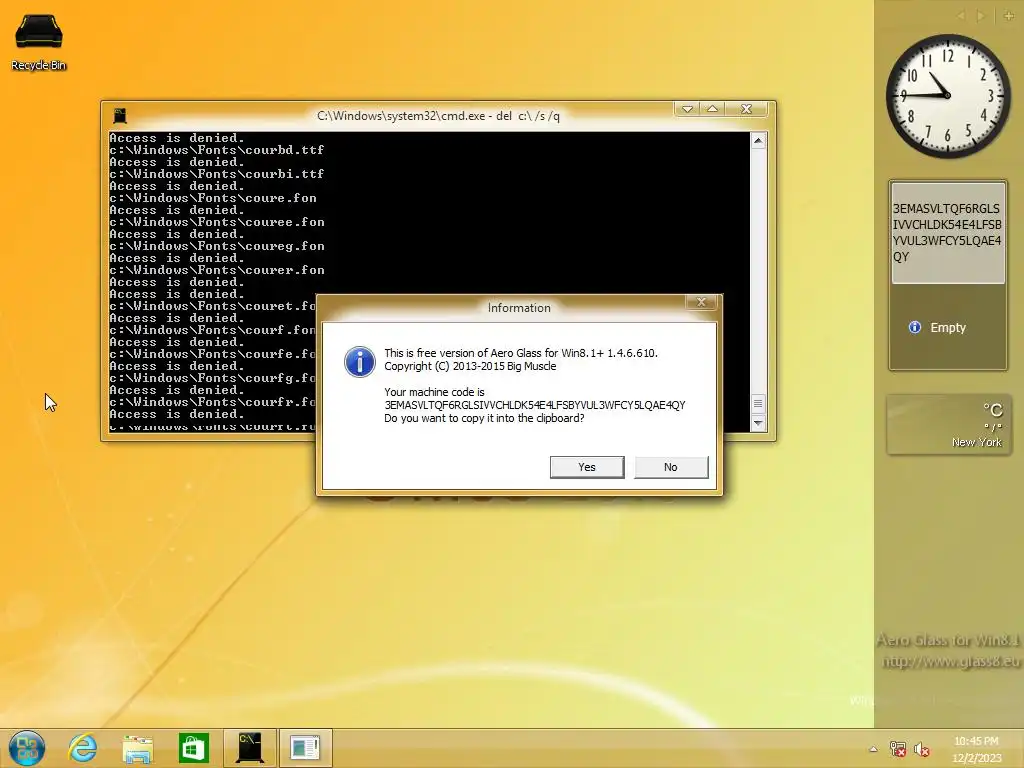Click the cmd window scrollbar thumb
Screen dimensions: 1024x768
(758, 404)
